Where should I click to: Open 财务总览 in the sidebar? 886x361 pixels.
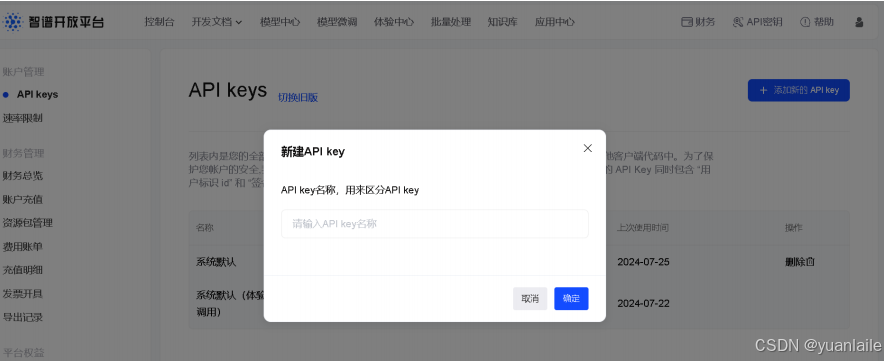(x=23, y=176)
